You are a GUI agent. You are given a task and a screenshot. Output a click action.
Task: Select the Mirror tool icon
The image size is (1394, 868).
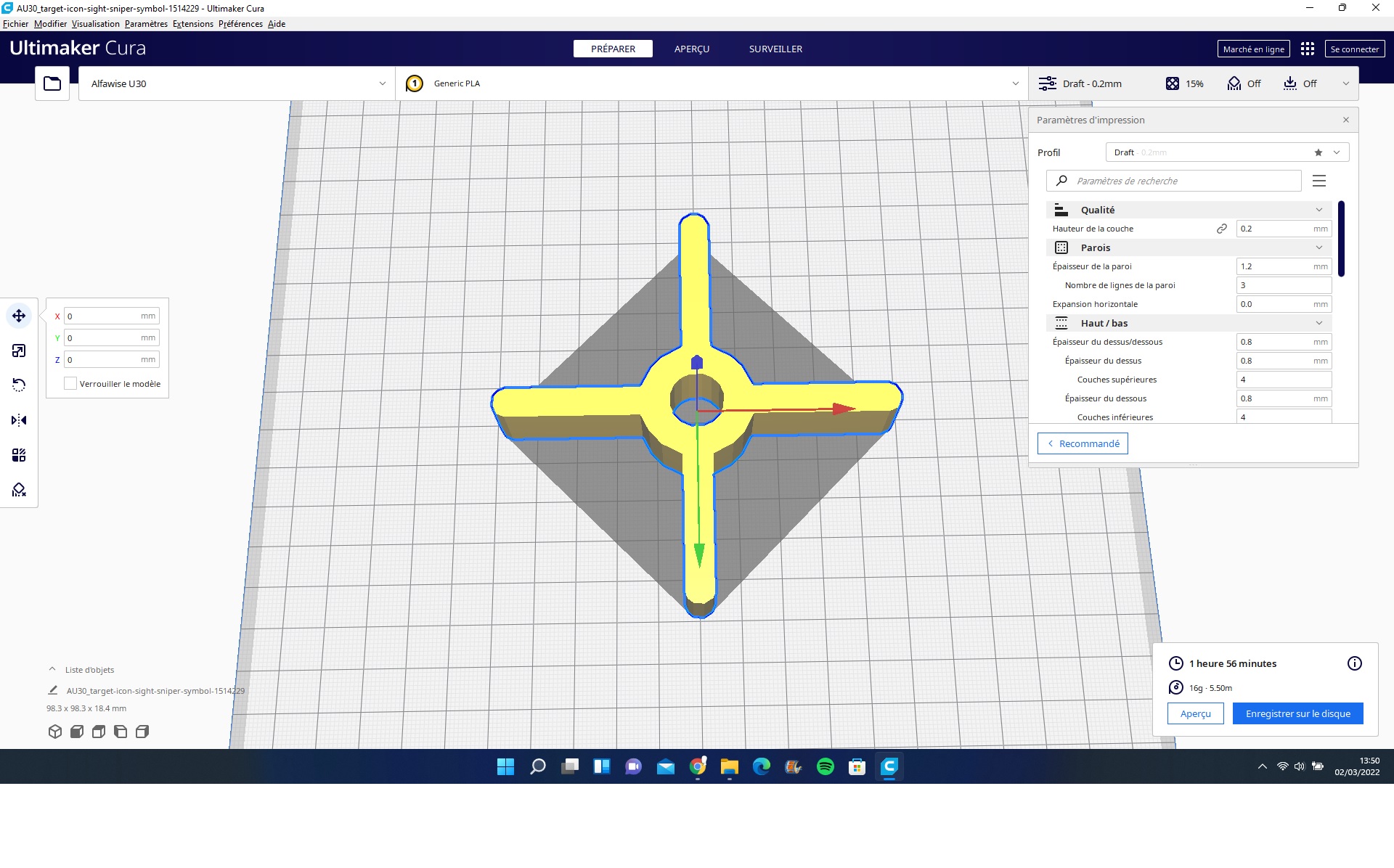pyautogui.click(x=19, y=420)
